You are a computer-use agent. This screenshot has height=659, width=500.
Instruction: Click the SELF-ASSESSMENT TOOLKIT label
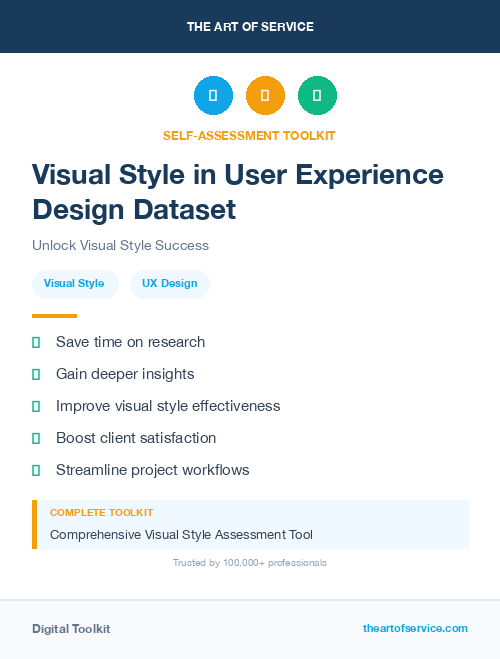tap(249, 136)
